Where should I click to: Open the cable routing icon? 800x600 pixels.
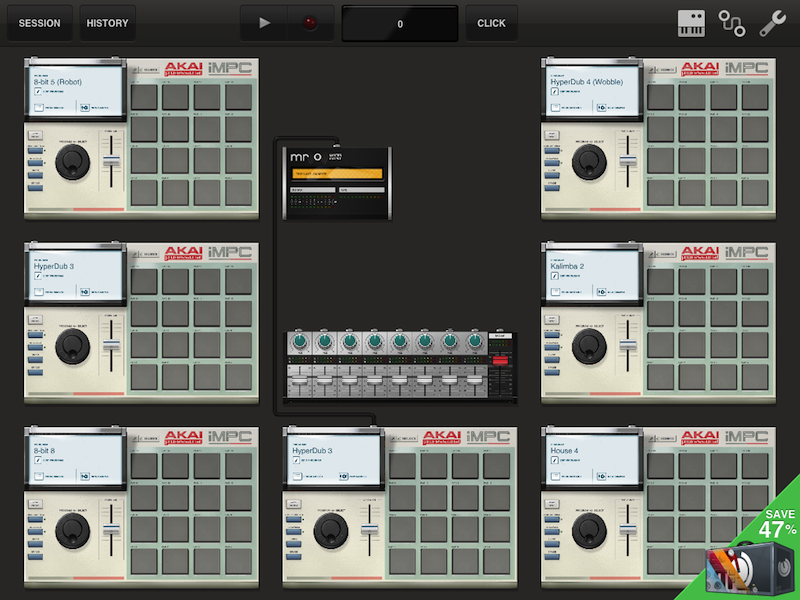[732, 23]
